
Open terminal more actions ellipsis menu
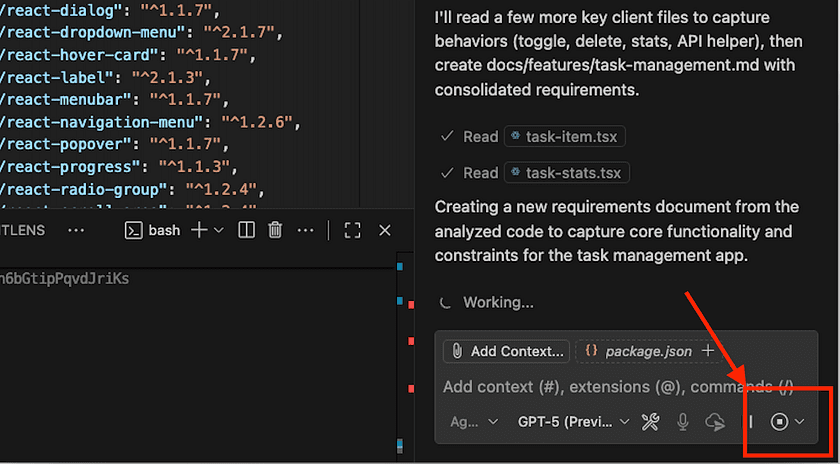click(304, 230)
